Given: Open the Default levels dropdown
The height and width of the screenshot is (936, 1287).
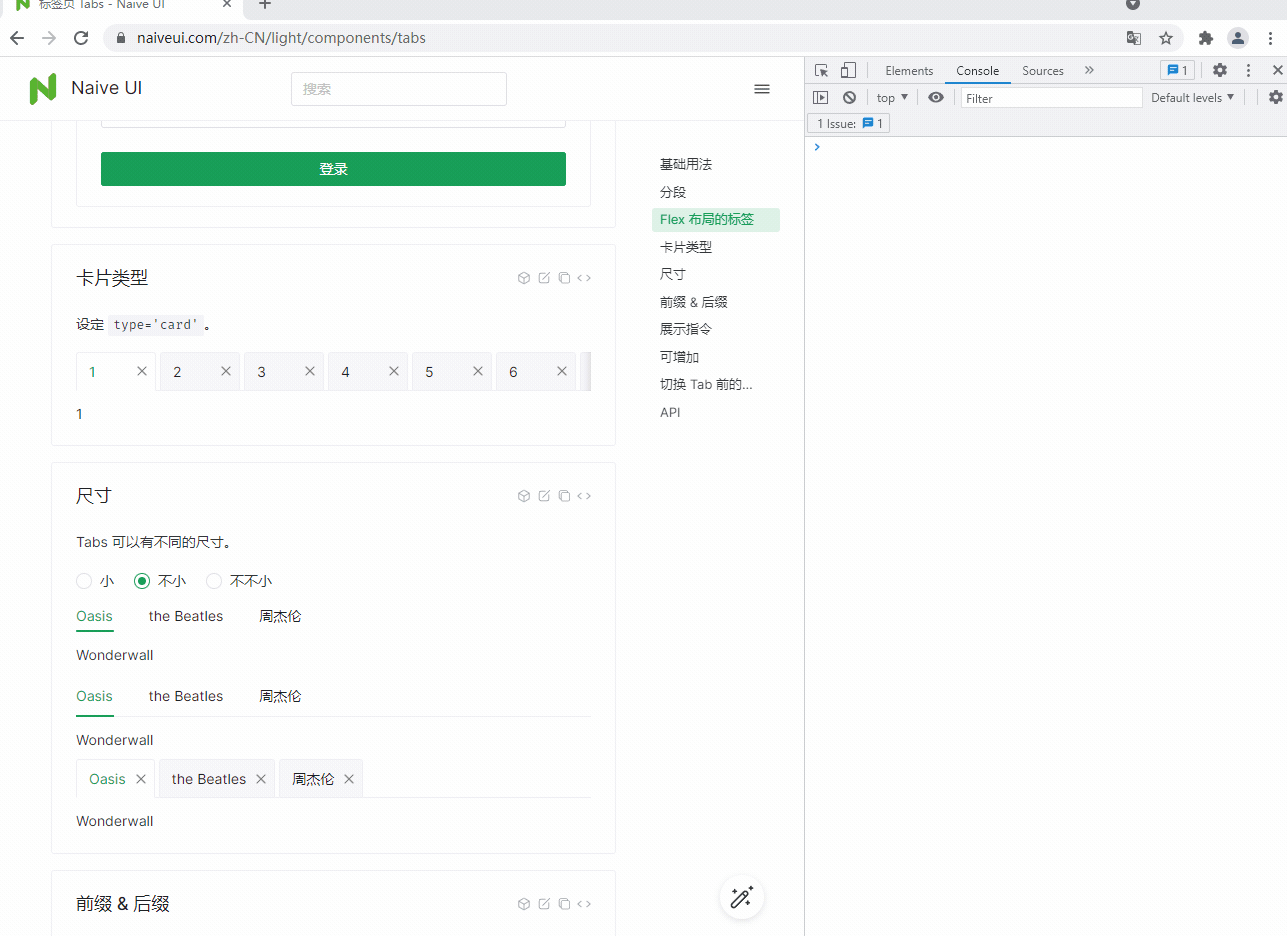Looking at the screenshot, I should [x=1192, y=97].
